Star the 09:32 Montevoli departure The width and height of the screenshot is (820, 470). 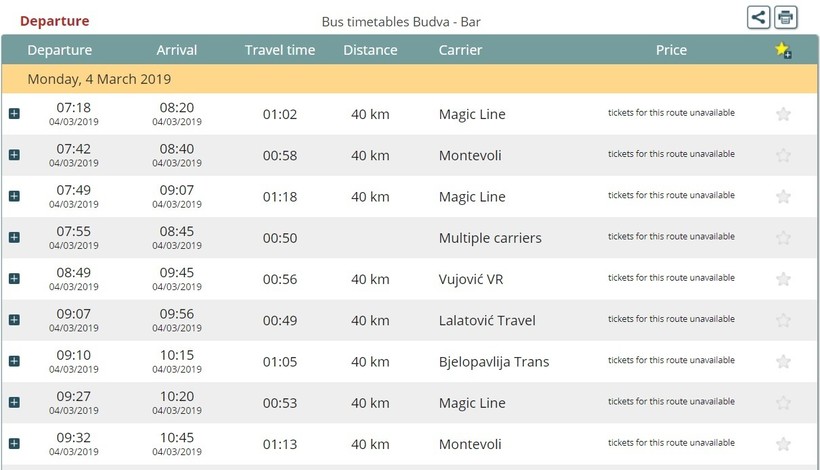click(x=783, y=444)
